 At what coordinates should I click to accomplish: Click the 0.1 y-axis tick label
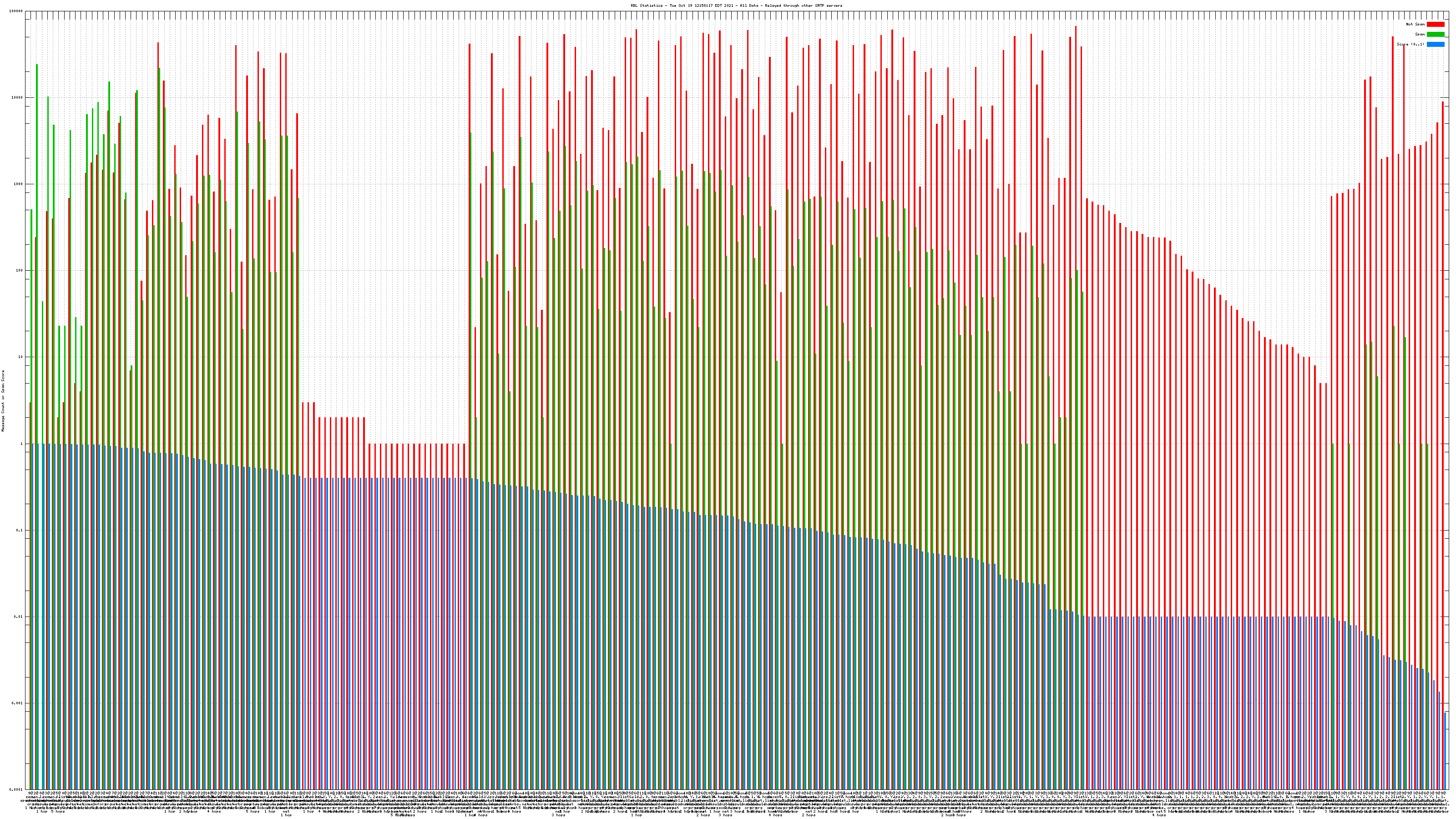20,530
